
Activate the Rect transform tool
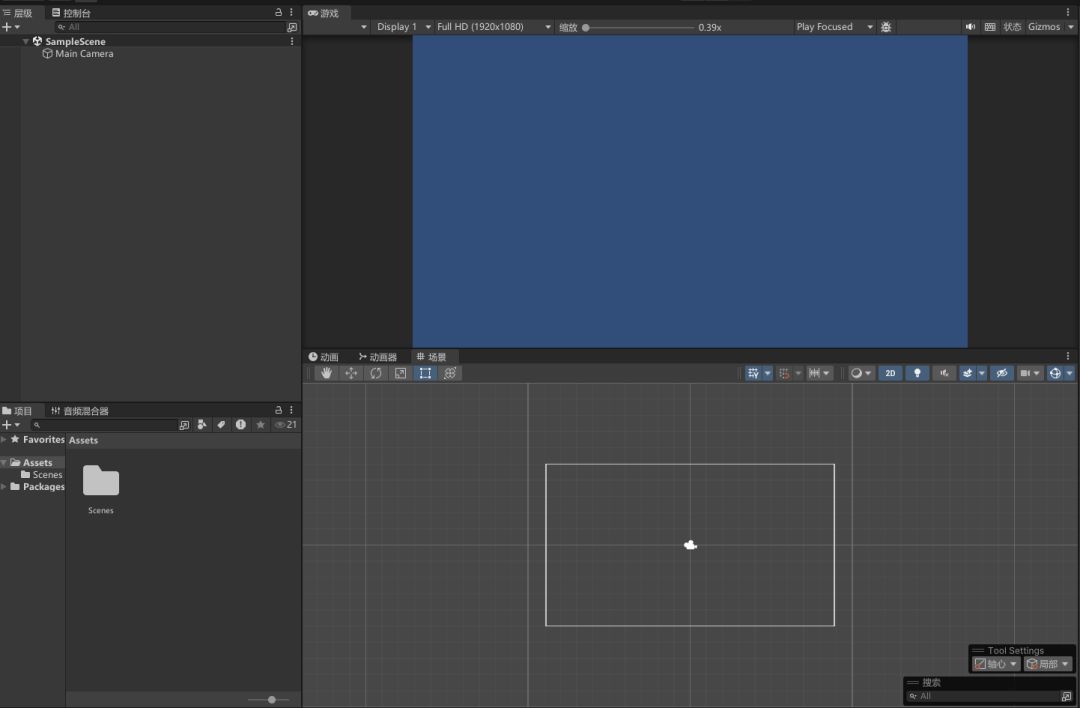pos(426,373)
